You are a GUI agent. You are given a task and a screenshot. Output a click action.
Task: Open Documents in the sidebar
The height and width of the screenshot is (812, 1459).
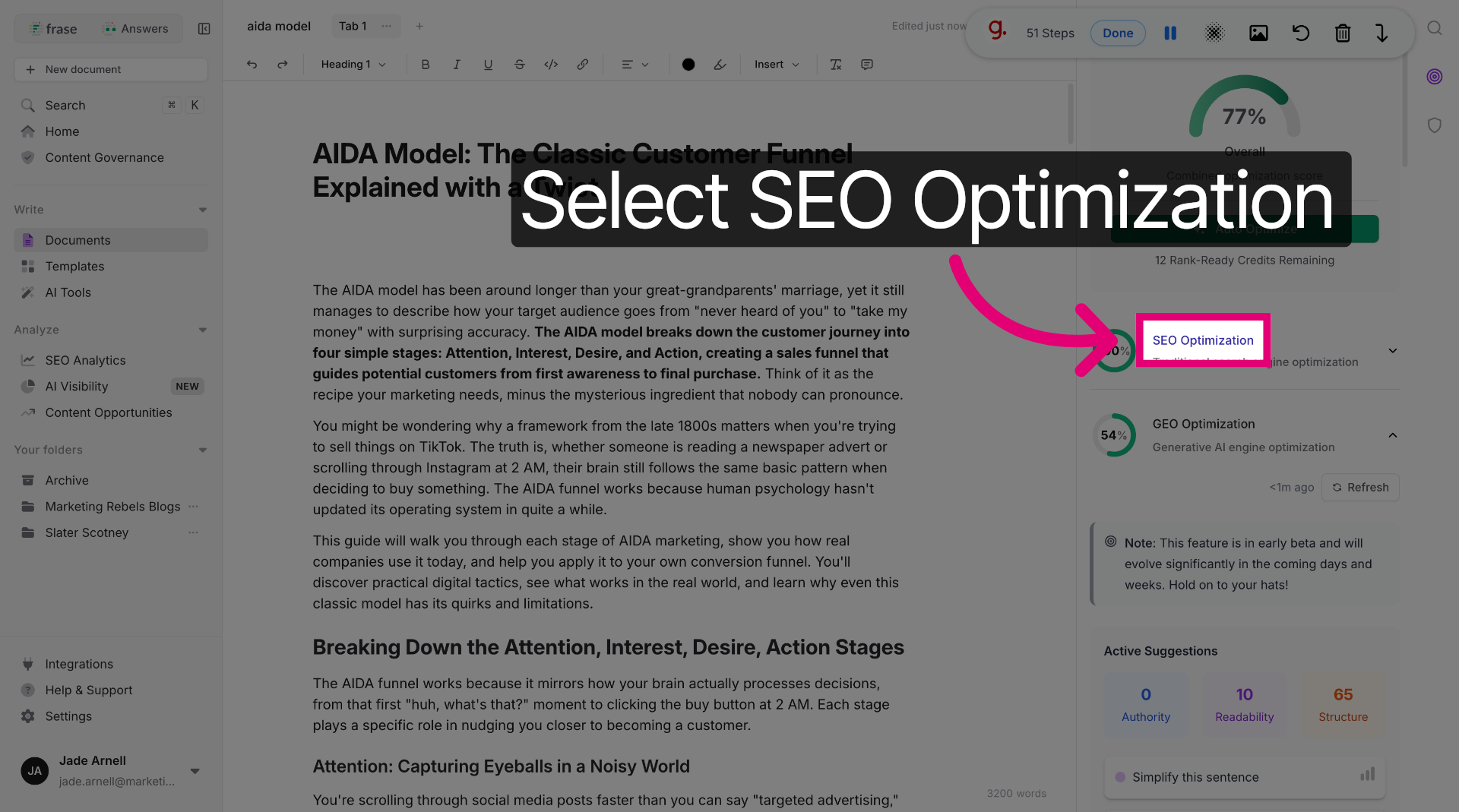pyautogui.click(x=111, y=240)
